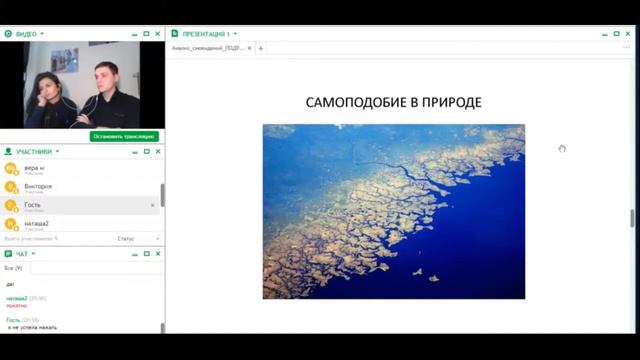Click the aerial coastline slide image

point(394,211)
